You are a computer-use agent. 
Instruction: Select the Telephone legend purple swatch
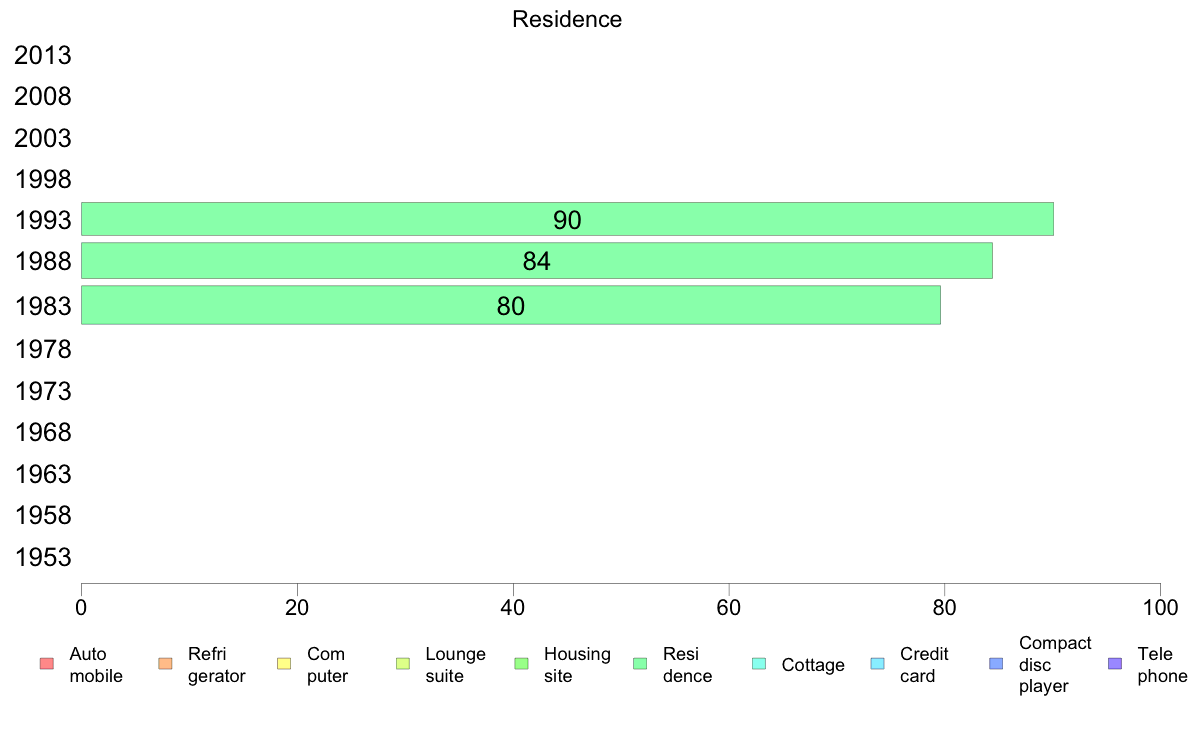[x=1115, y=664]
